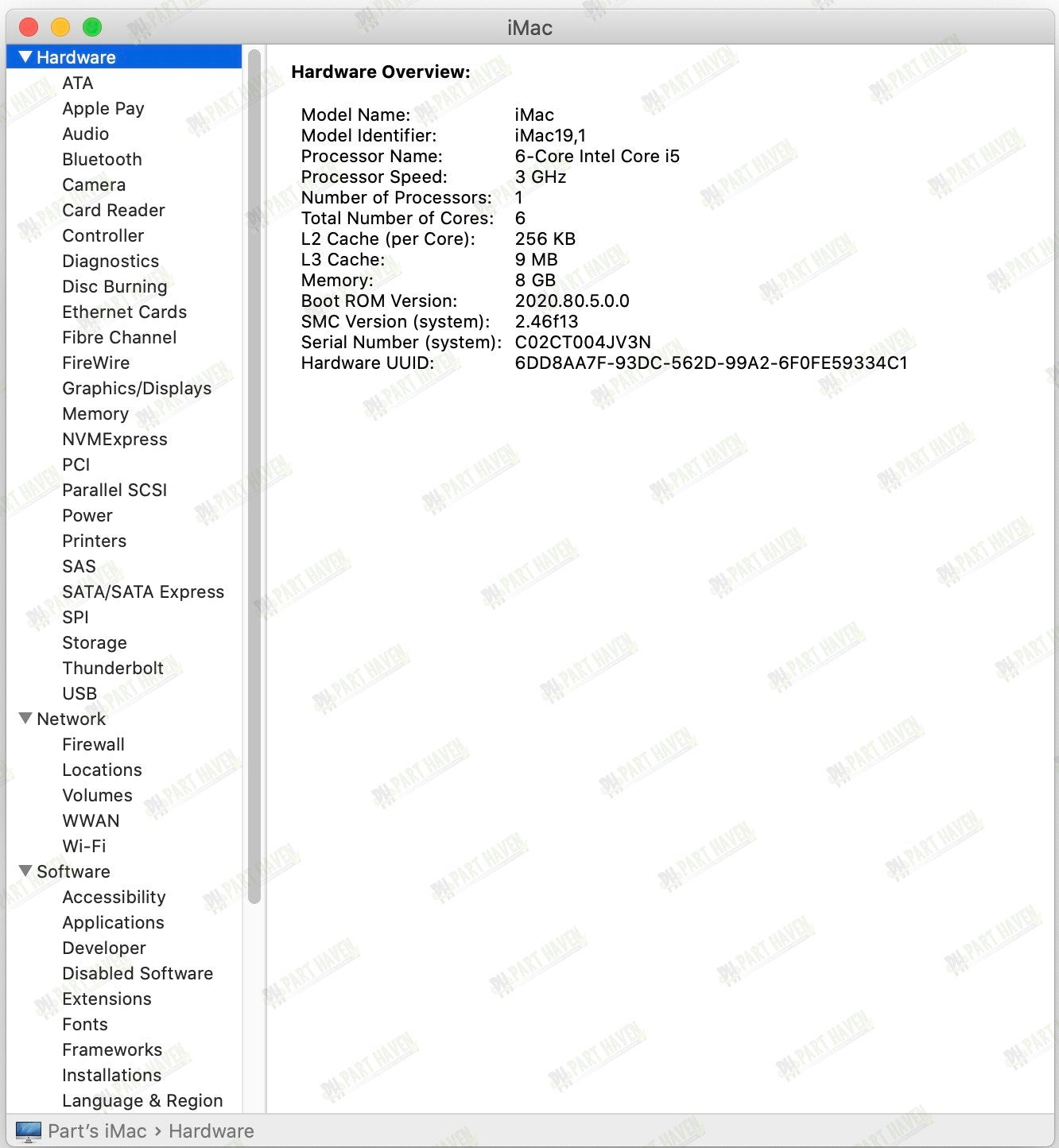The image size is (1059, 1148).
Task: Open Firewall section
Action: pos(93,744)
